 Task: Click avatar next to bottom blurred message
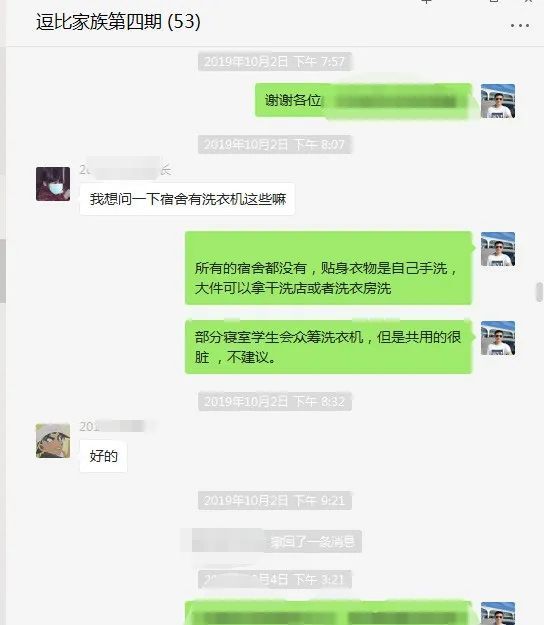click(498, 613)
